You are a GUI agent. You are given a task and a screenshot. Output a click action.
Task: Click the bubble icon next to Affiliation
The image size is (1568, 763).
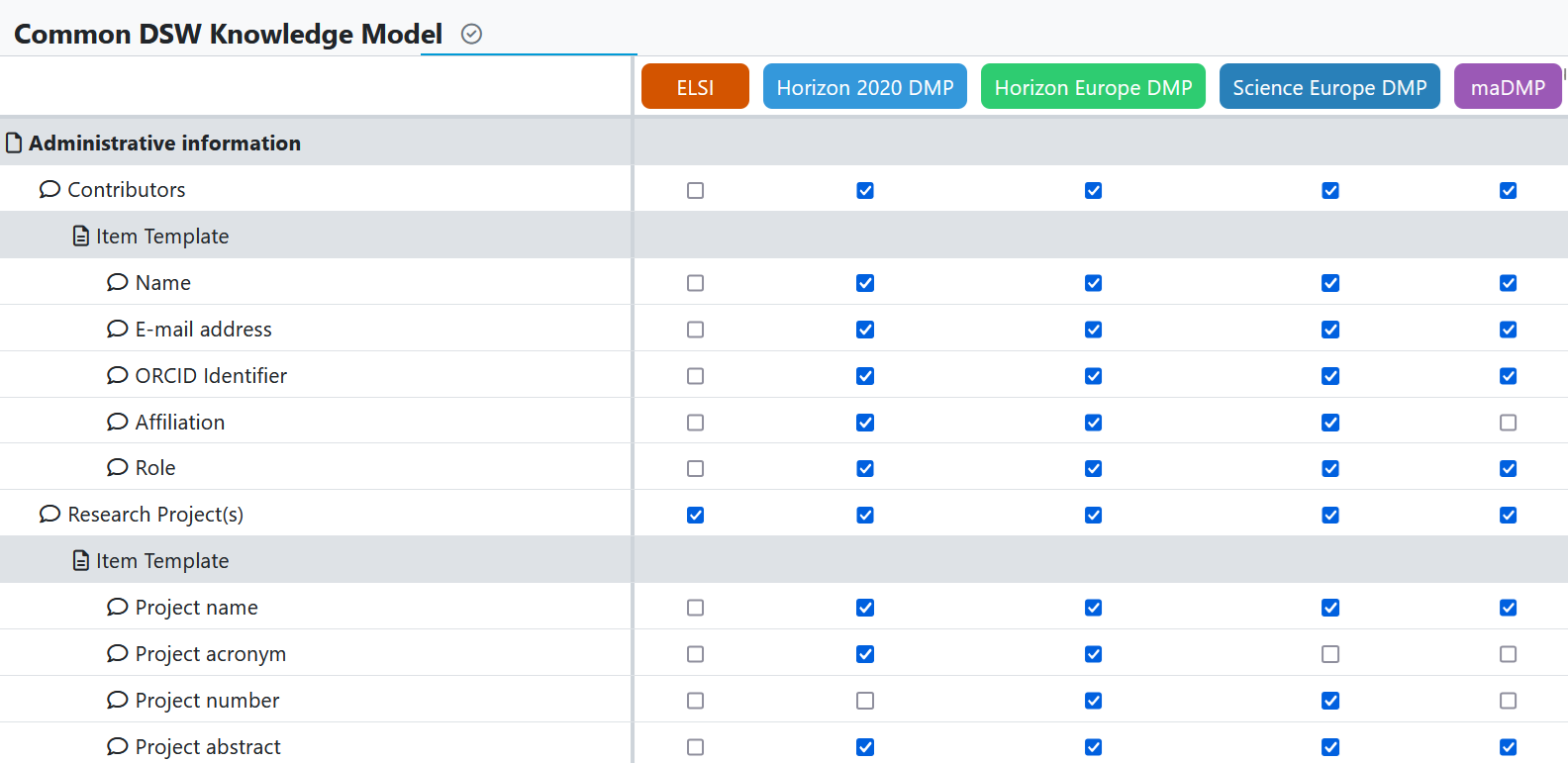(x=118, y=422)
